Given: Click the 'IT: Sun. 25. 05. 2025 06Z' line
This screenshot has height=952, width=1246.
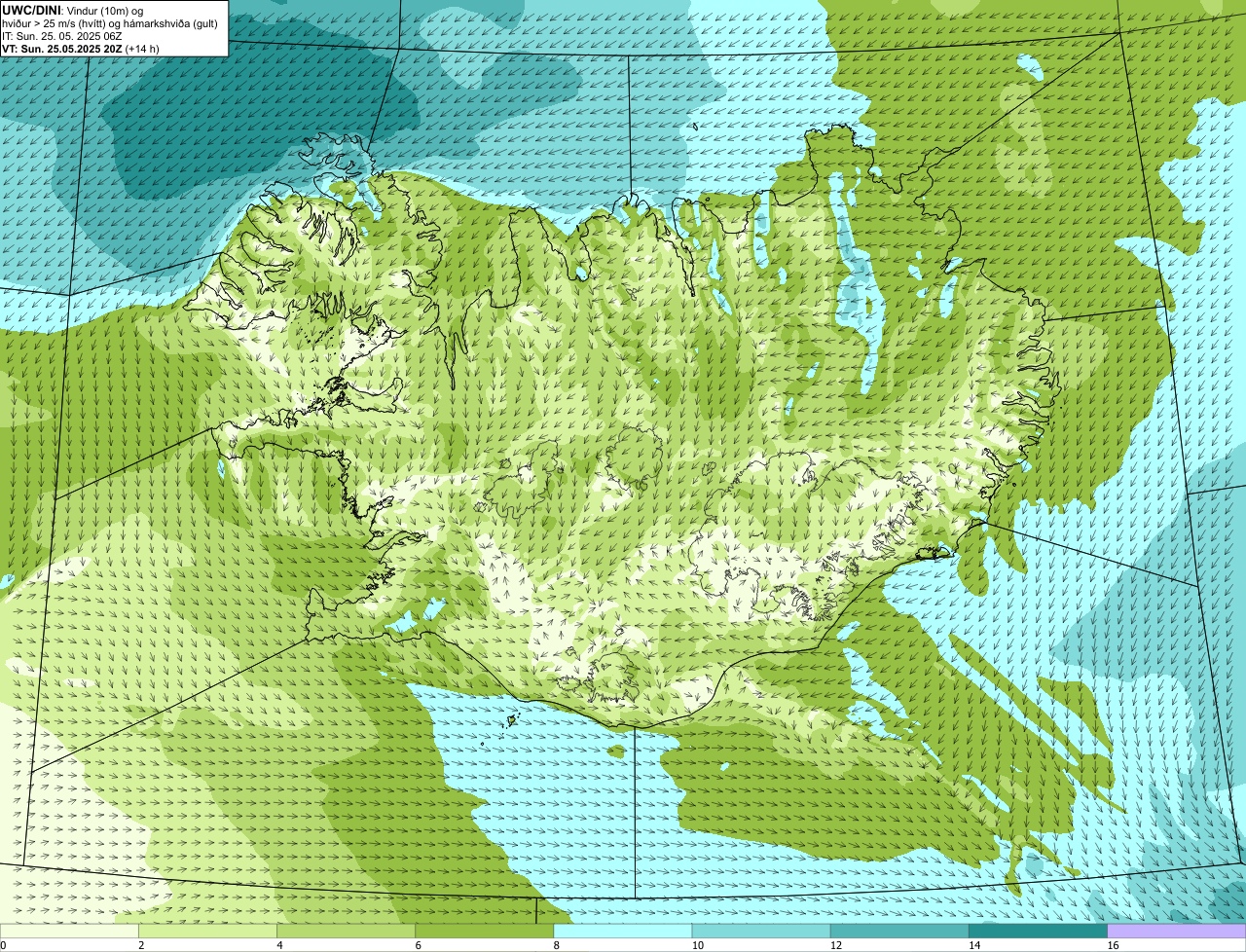Looking at the screenshot, I should tap(62, 36).
